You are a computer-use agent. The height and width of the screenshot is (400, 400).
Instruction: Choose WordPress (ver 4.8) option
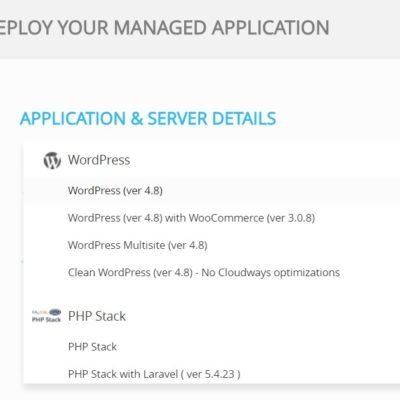point(115,191)
